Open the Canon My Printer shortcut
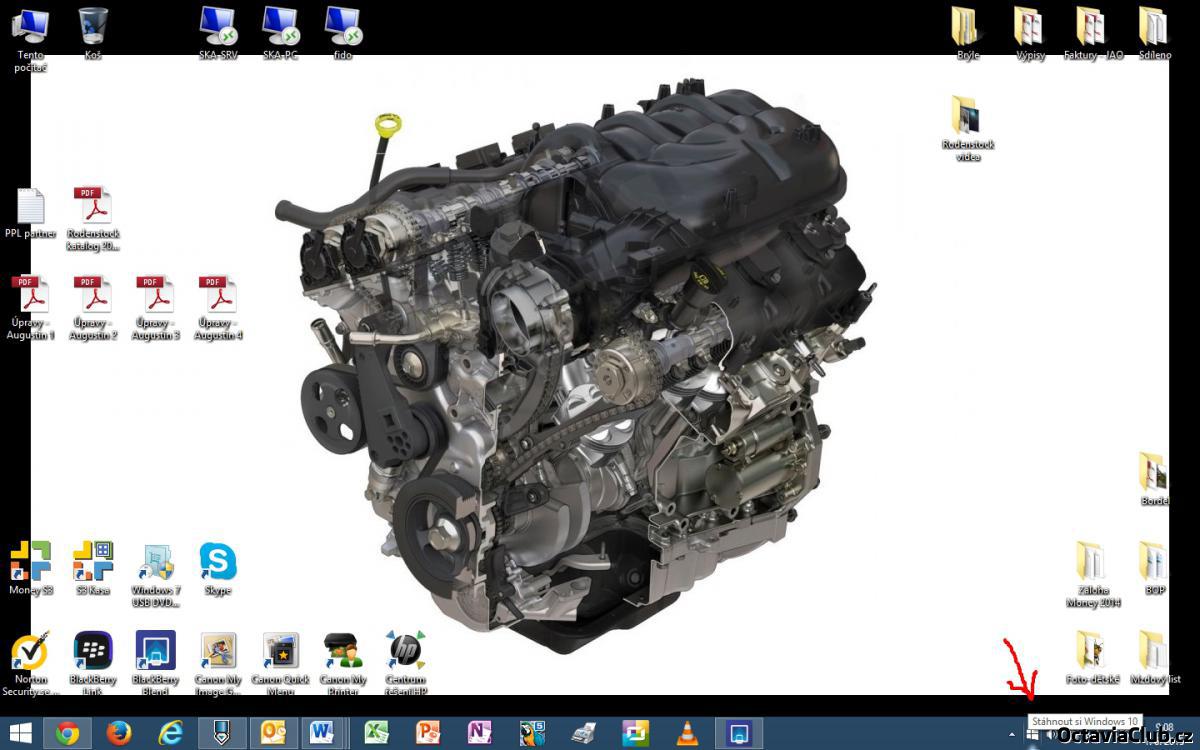This screenshot has width=1200, height=750. pyautogui.click(x=343, y=652)
